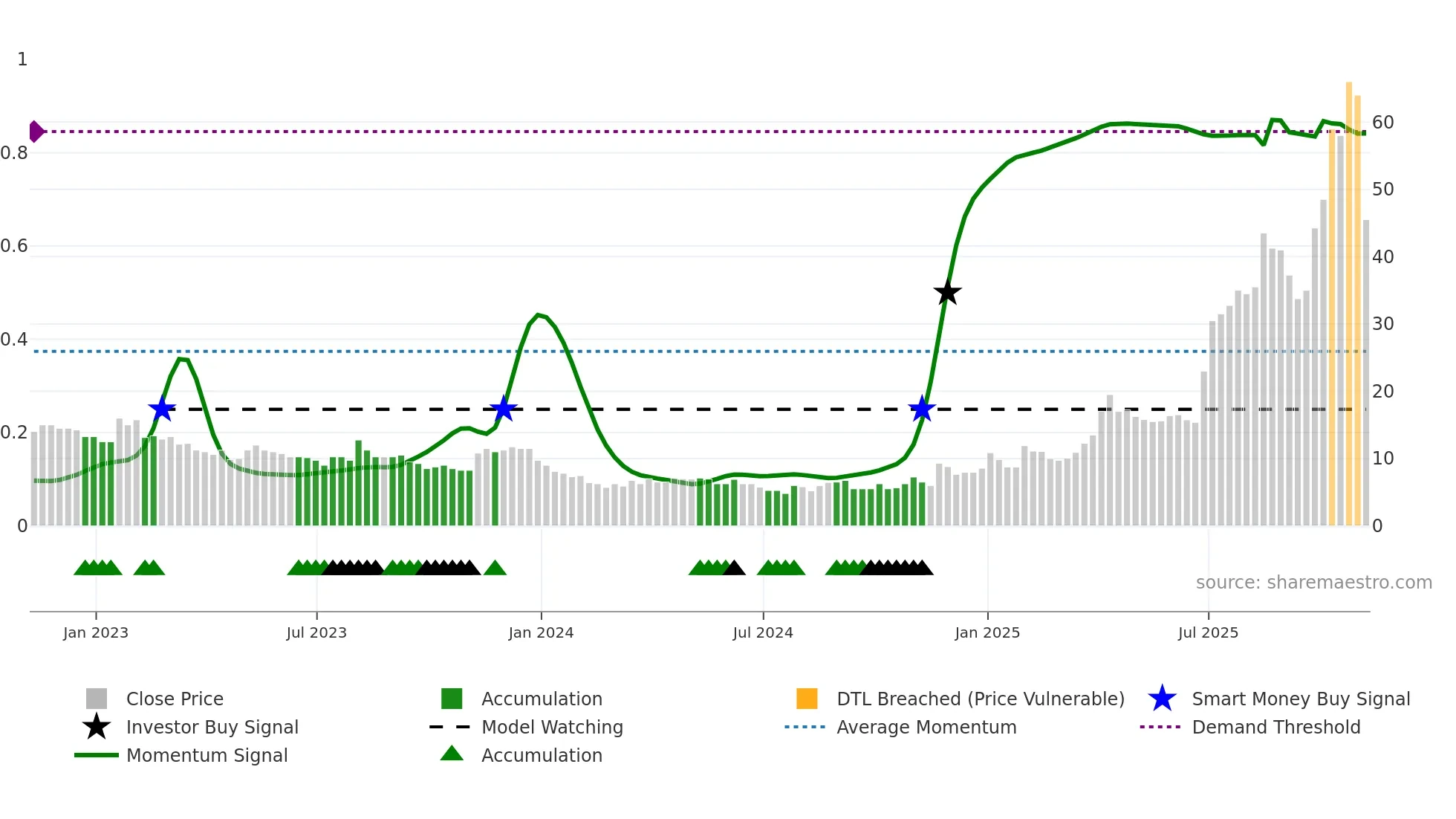Click the black Investor Buy Signal star on chart
This screenshot has width=1456, height=819.
tap(947, 293)
